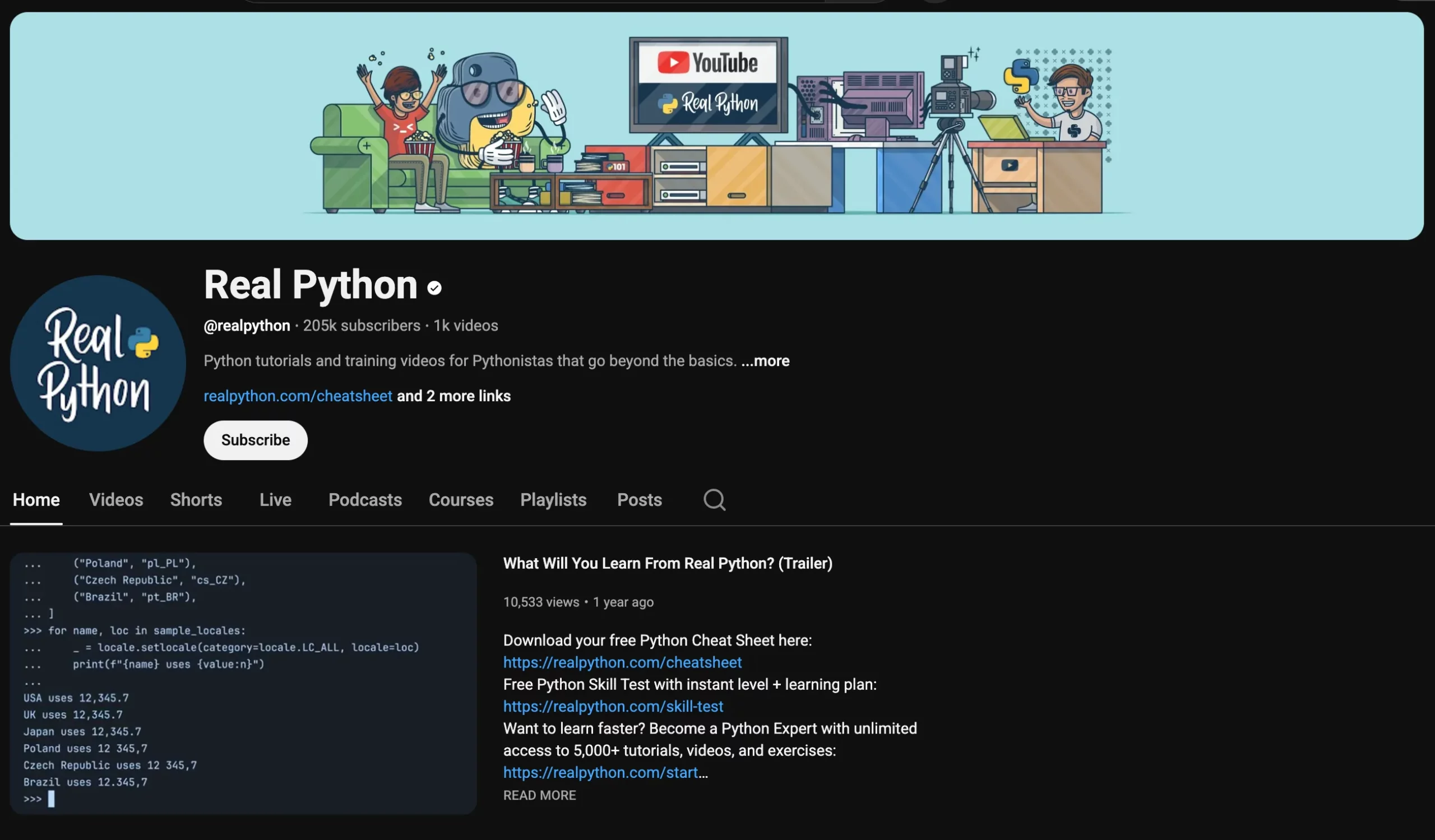Open the Shorts tab
The image size is (1435, 840).
[196, 500]
